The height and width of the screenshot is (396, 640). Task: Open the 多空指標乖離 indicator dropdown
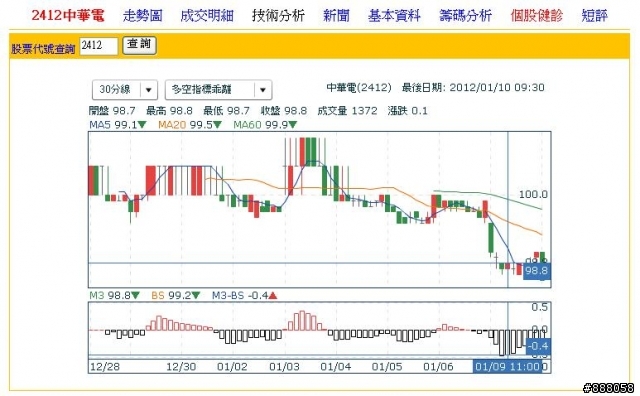[218, 89]
